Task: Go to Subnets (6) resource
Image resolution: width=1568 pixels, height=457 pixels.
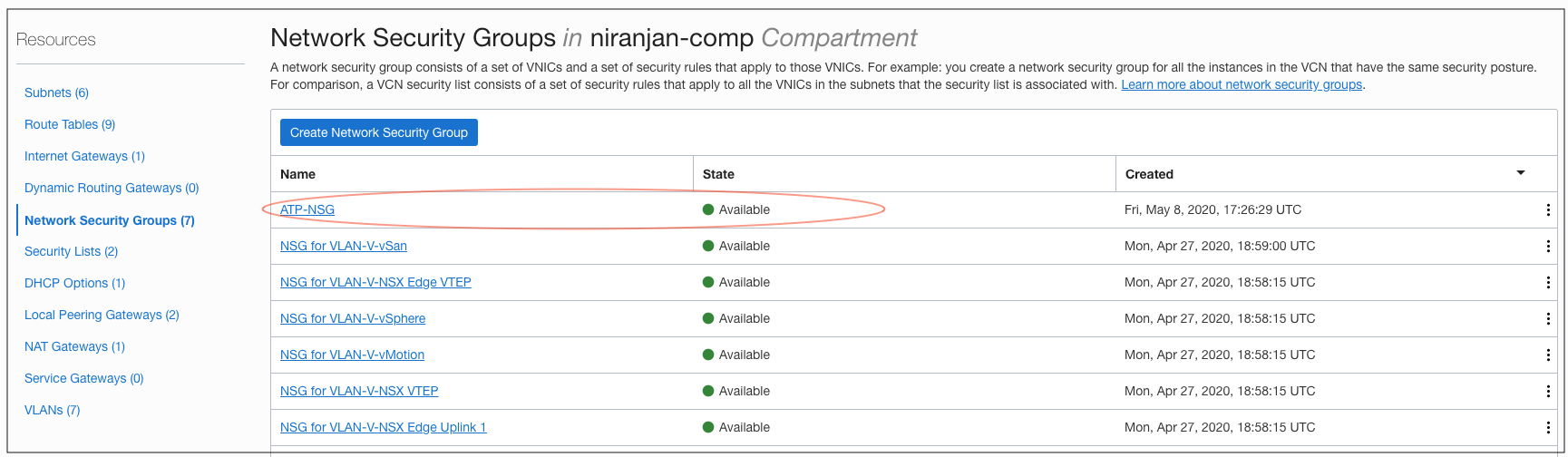Action: click(56, 92)
